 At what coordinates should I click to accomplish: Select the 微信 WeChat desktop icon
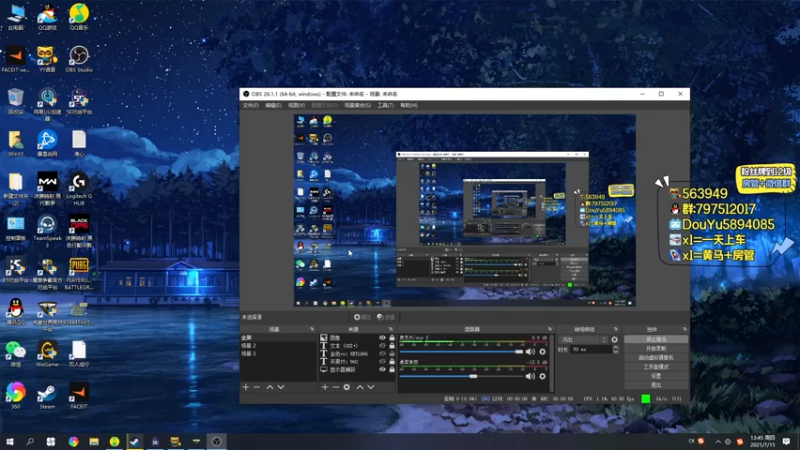16,354
